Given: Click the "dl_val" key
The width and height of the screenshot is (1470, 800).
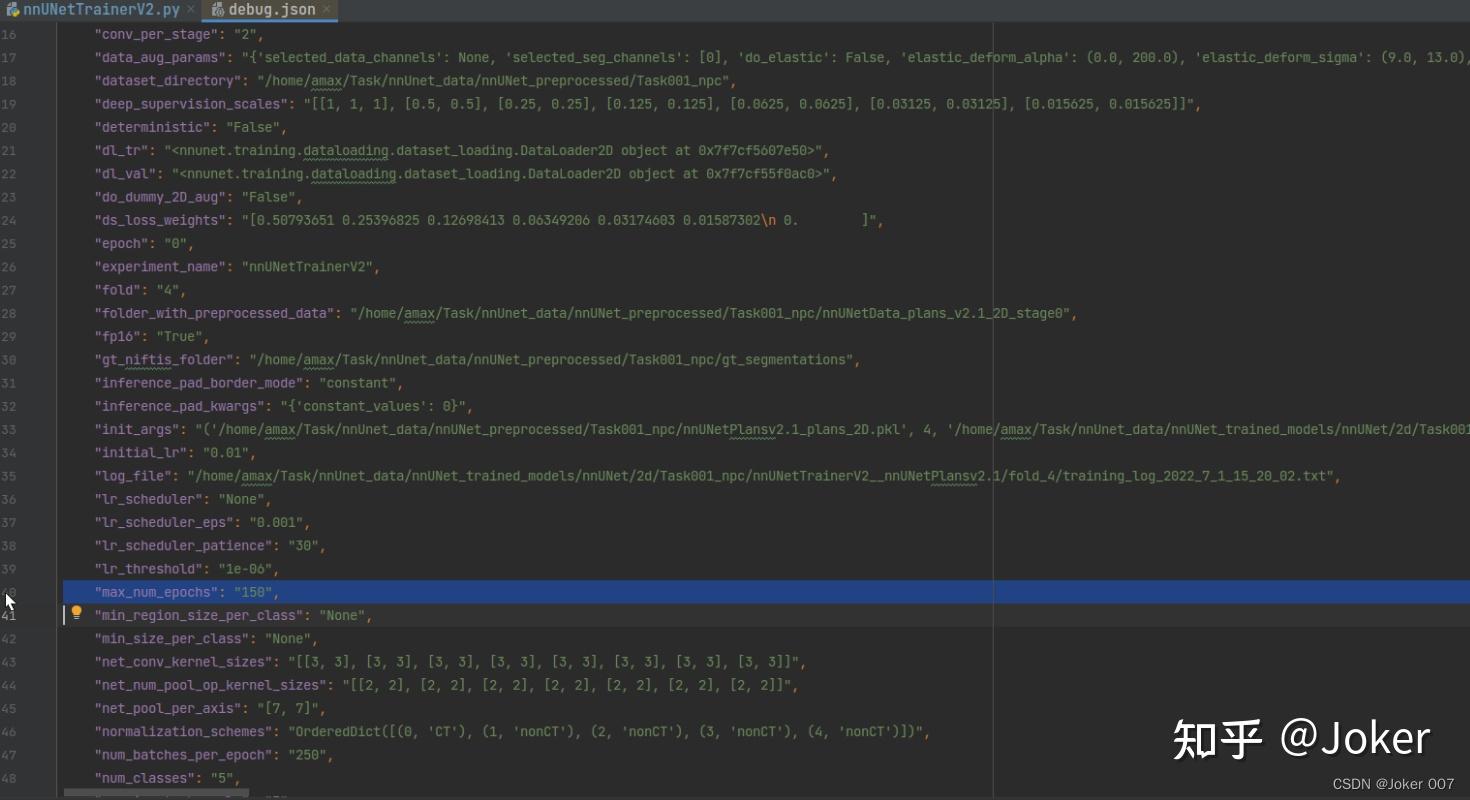Looking at the screenshot, I should [125, 173].
